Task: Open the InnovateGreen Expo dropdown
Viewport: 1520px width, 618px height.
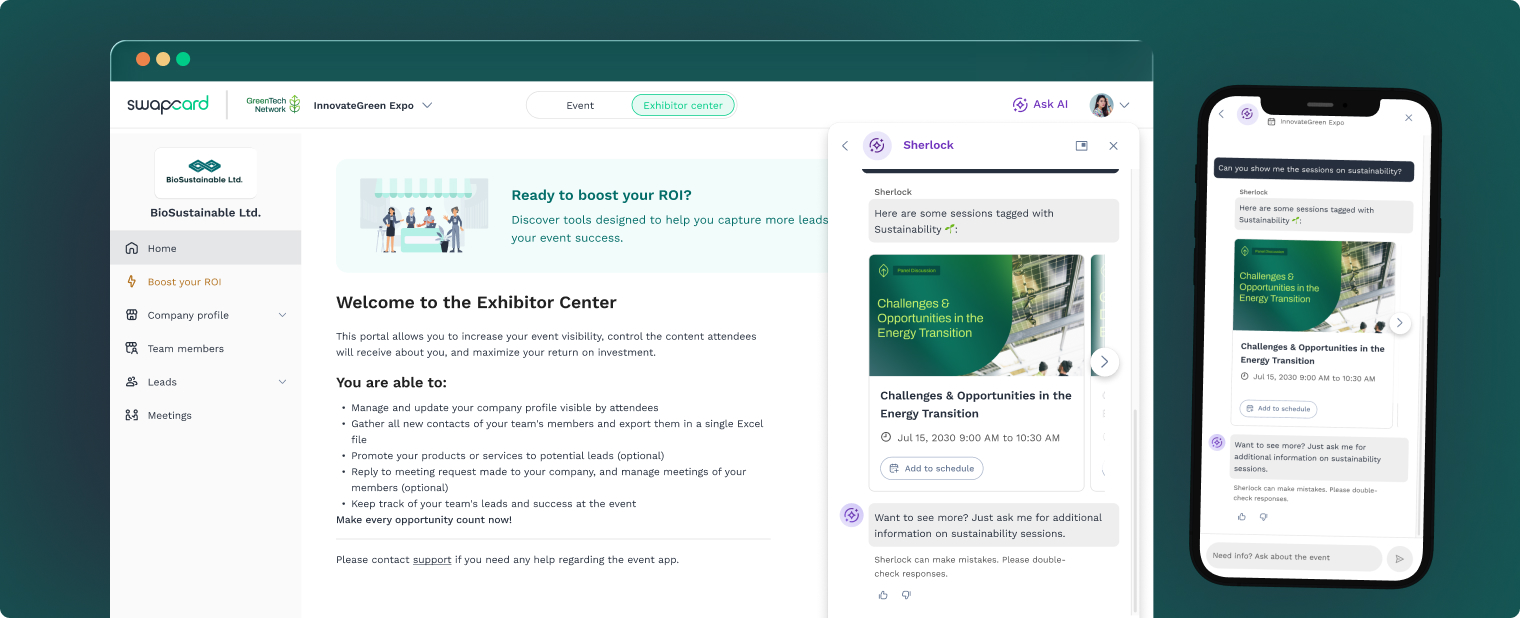Action: [x=372, y=105]
